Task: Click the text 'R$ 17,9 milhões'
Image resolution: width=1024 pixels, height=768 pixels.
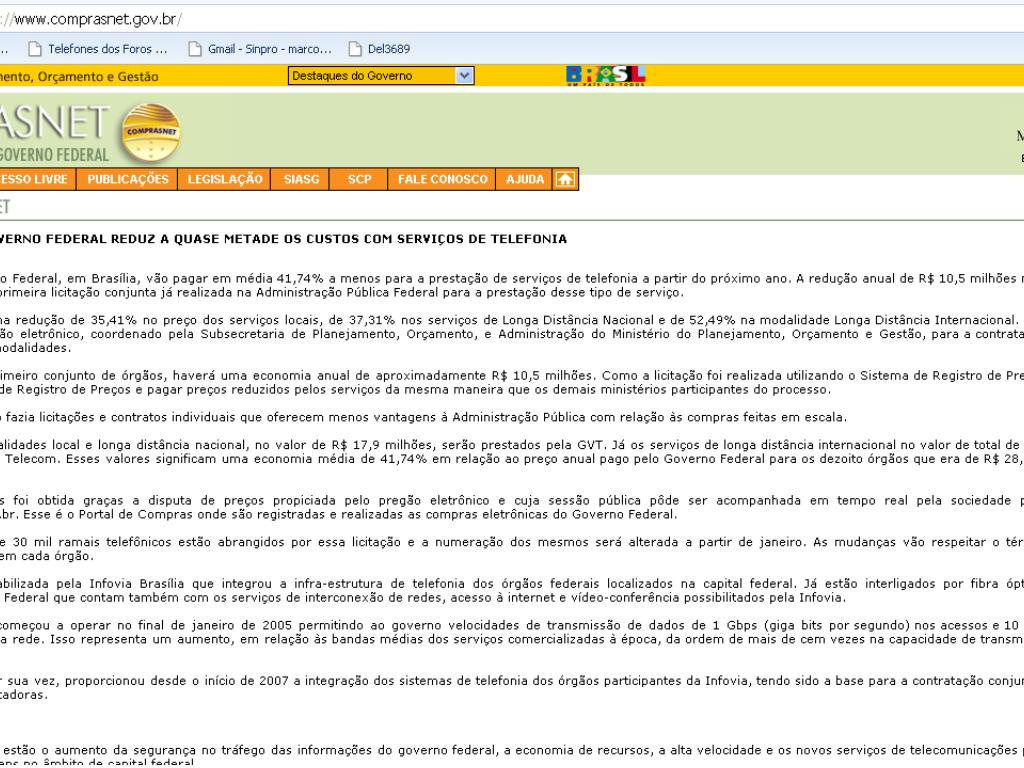Action: click(381, 445)
